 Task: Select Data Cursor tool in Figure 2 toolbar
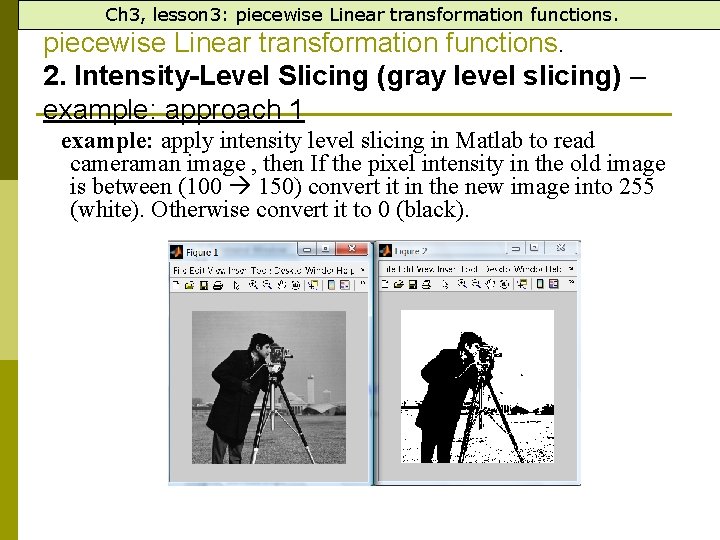pos(522,284)
